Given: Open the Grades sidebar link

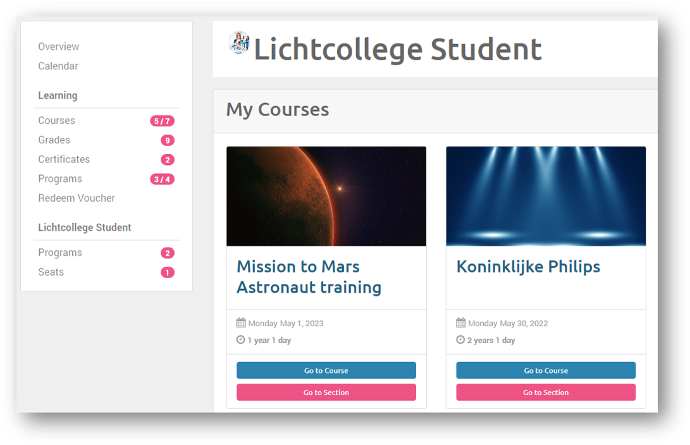Looking at the screenshot, I should point(54,140).
